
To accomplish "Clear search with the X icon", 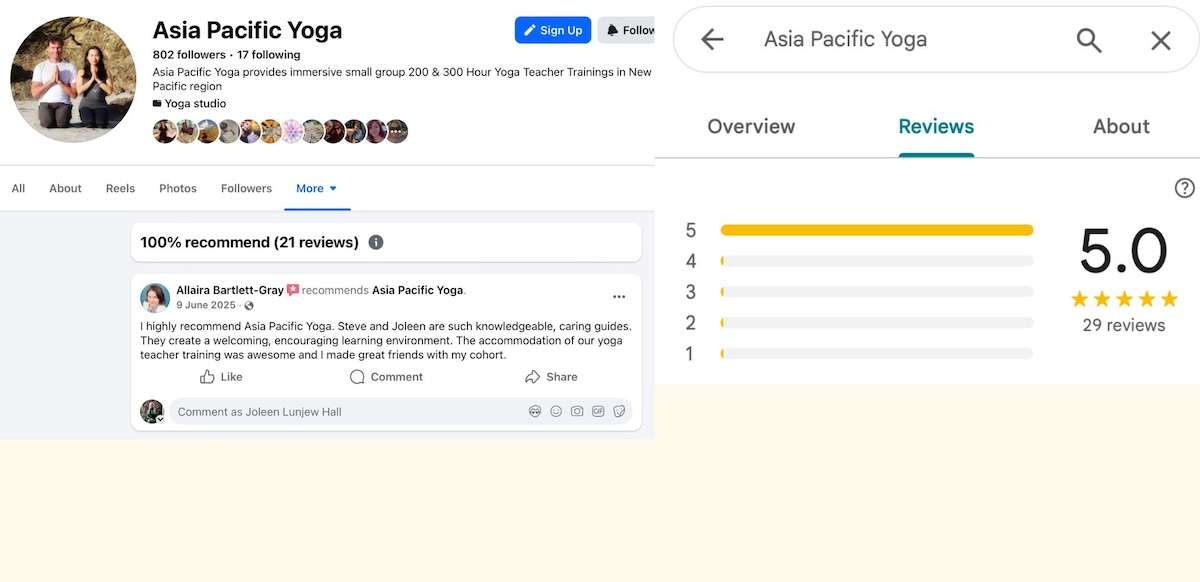I will [x=1160, y=40].
